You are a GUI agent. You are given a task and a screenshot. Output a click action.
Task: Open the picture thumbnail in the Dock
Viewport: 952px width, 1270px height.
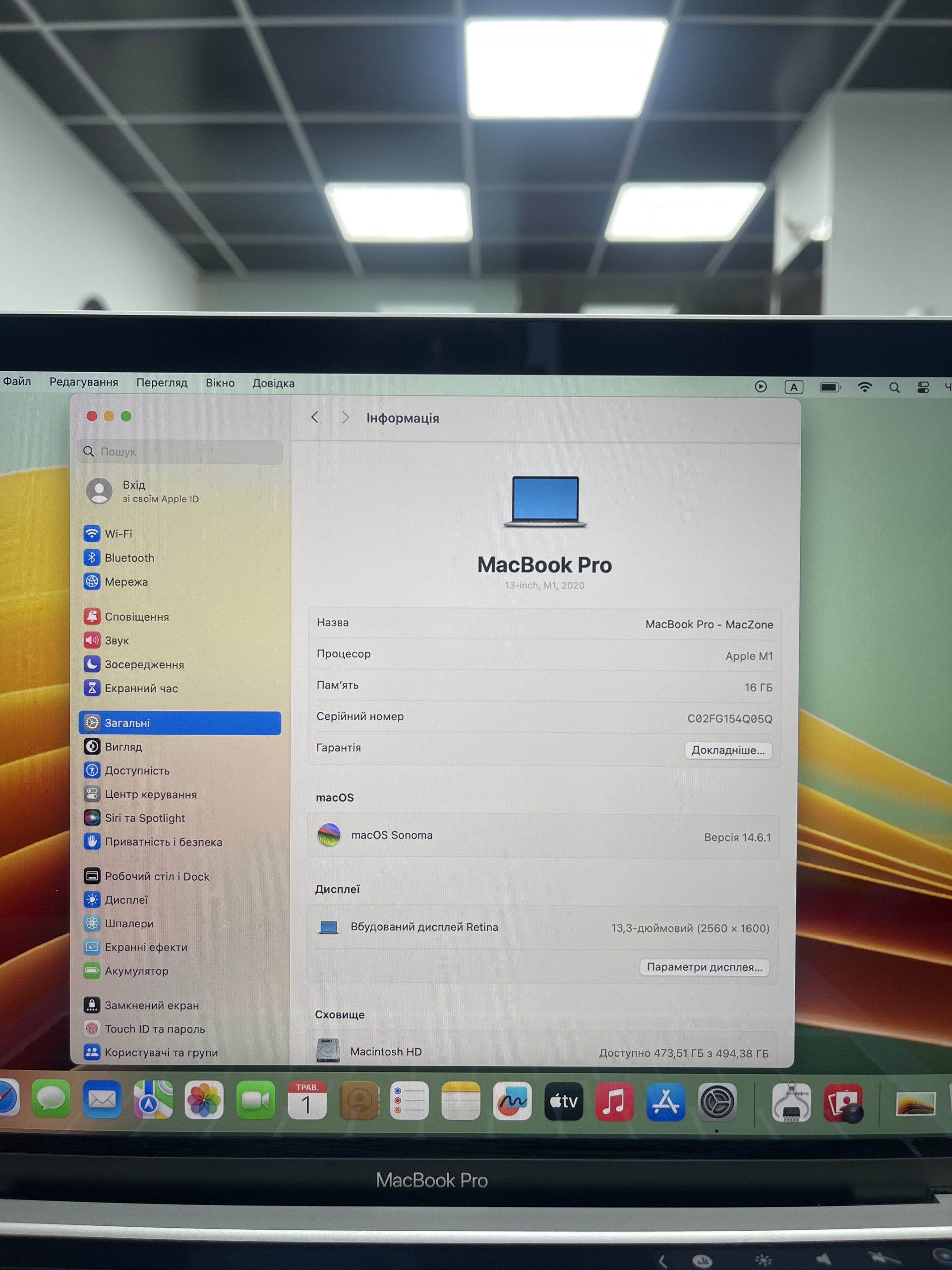915,1103
